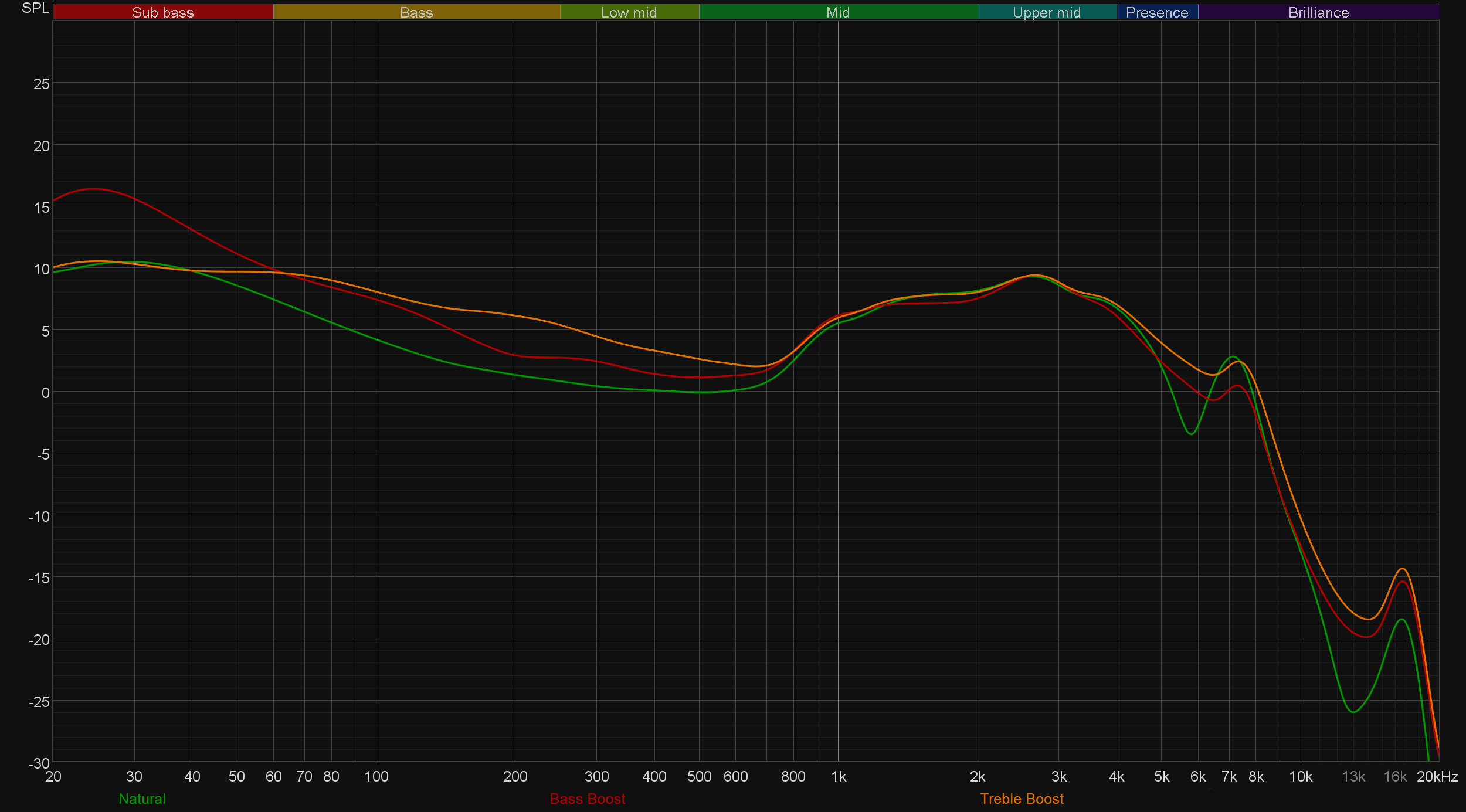Click the 1k frequency axis label
Screen dimensions: 1466x812
click(x=839, y=776)
